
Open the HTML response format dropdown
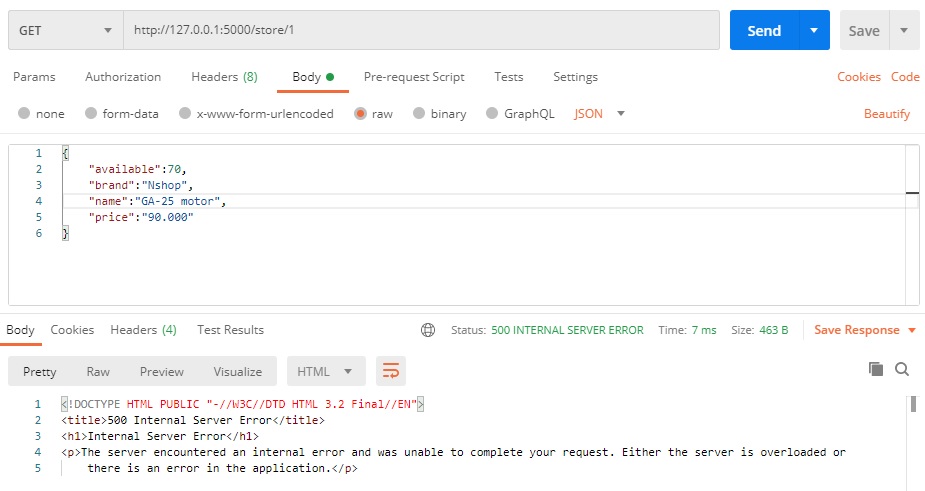(326, 371)
